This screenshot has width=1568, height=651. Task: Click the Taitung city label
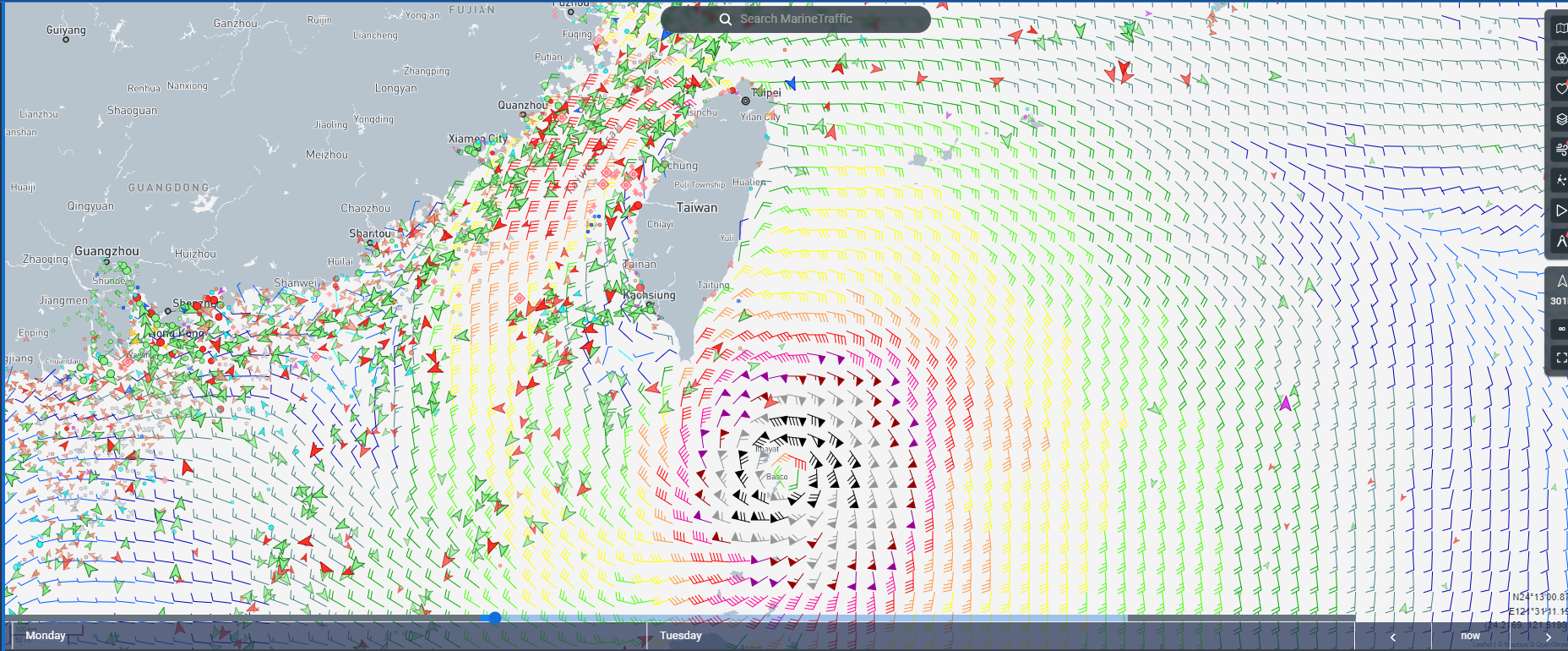click(x=714, y=285)
